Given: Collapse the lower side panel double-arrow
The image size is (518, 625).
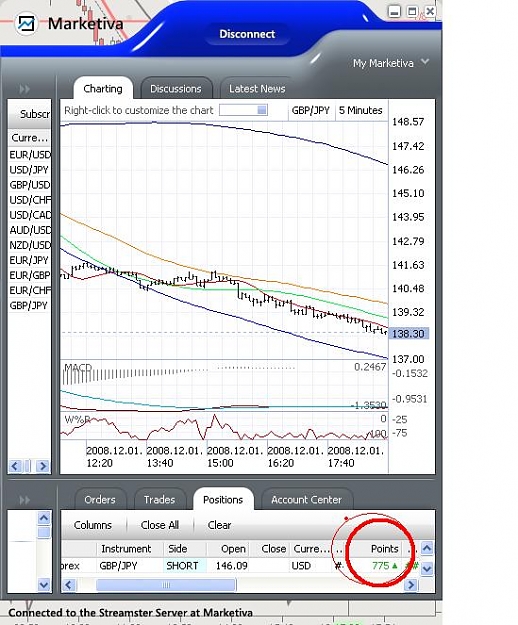Looking at the screenshot, I should coord(24,500).
